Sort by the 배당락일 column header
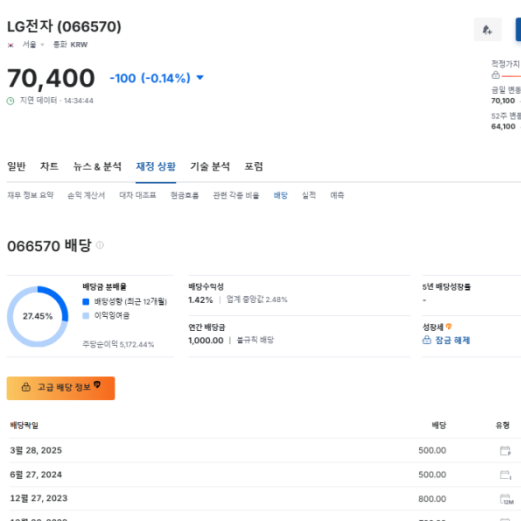Screen dimensions: 521x521 pos(24,425)
